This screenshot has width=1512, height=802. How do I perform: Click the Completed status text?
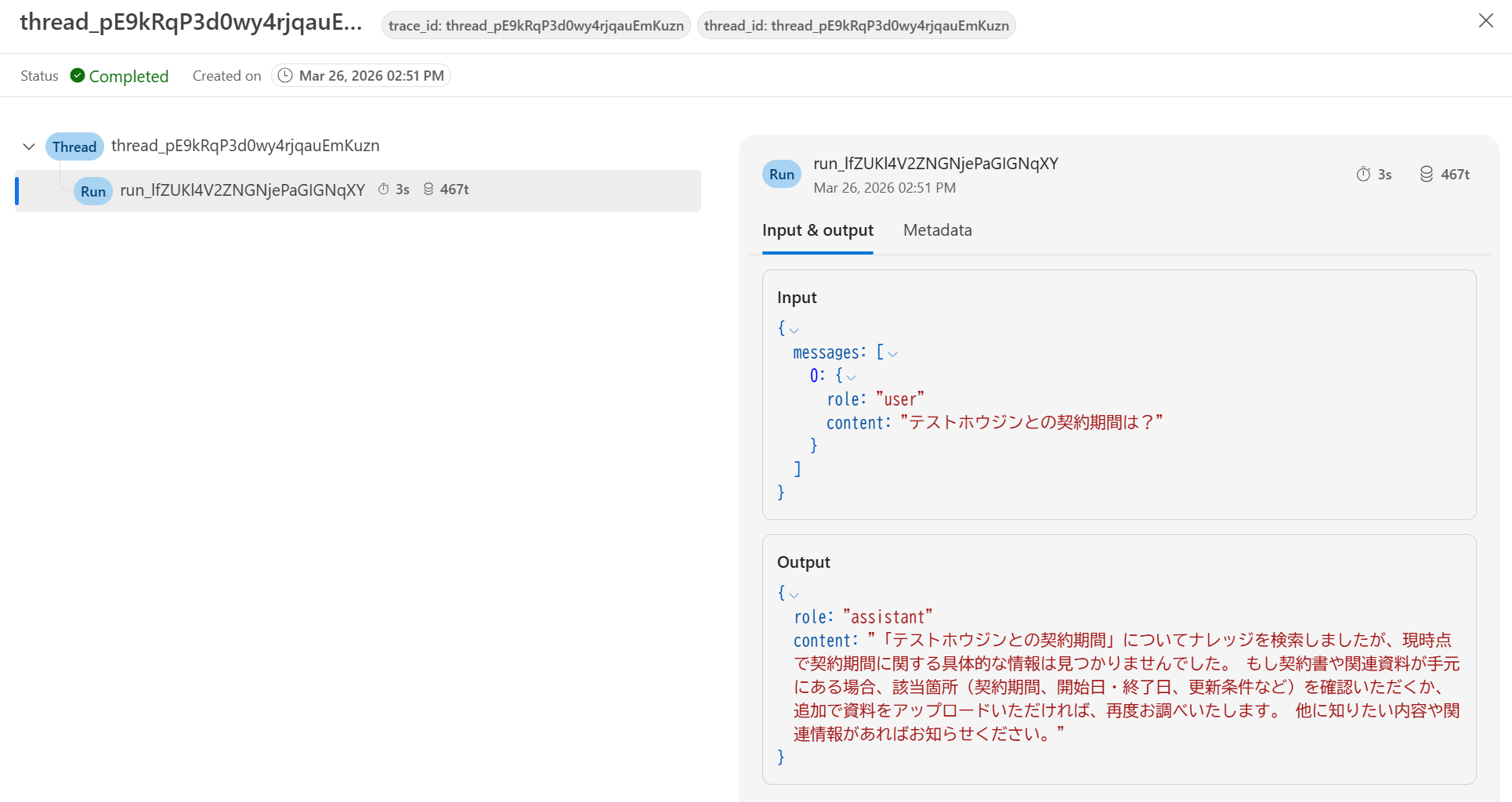[x=128, y=76]
